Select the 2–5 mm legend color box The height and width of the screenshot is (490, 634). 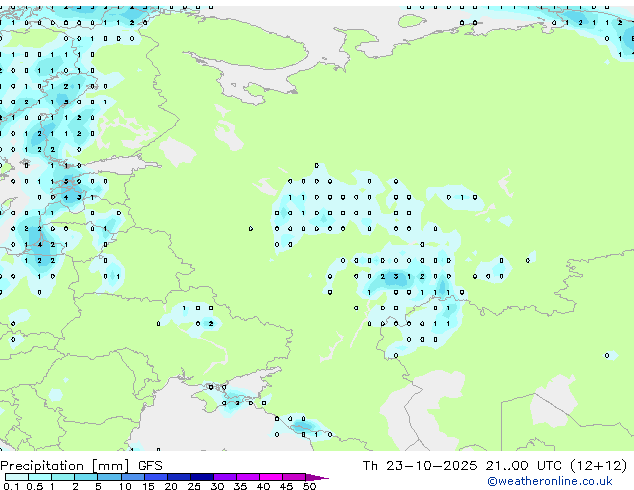tap(86, 477)
